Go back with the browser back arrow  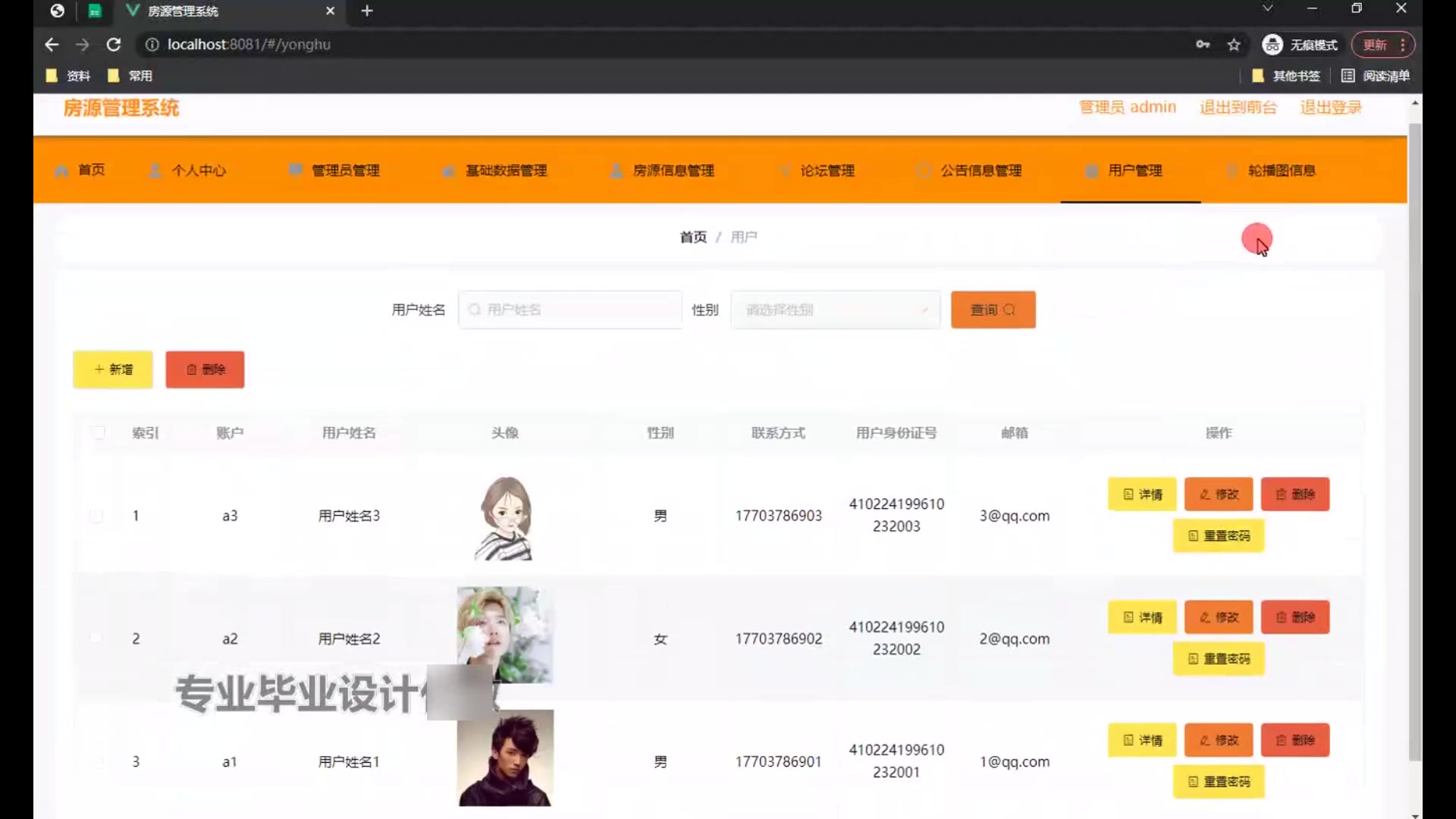[x=52, y=45]
